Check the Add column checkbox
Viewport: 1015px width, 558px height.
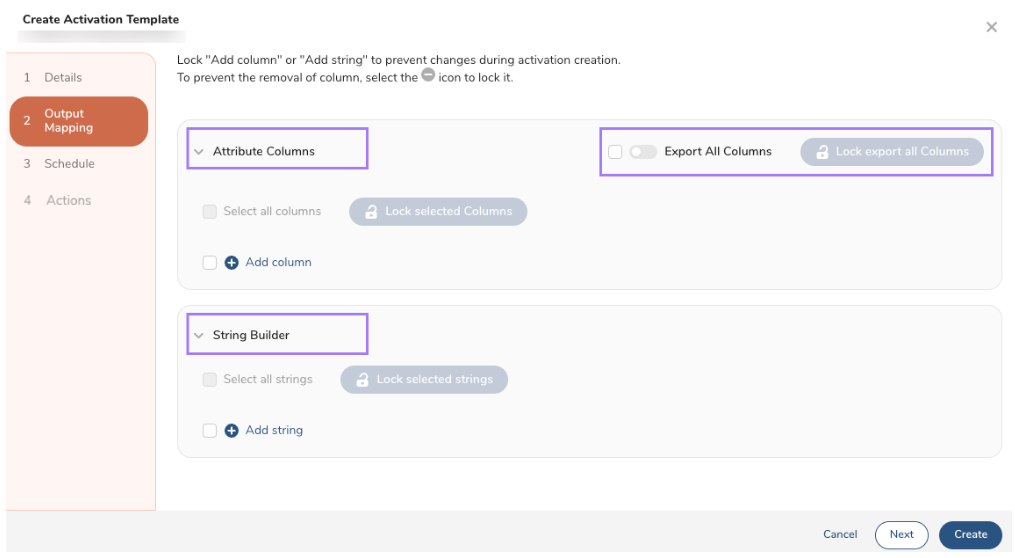point(210,263)
